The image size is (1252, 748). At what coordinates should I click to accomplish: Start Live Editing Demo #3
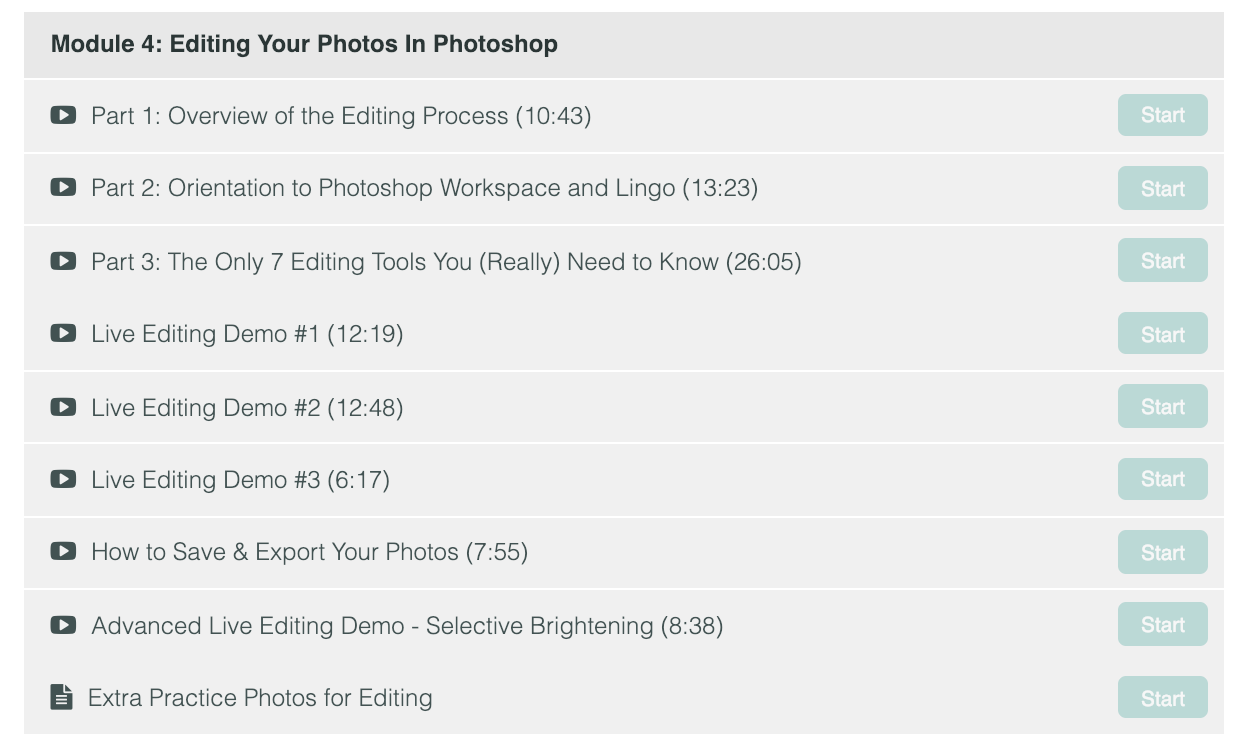pos(1162,479)
